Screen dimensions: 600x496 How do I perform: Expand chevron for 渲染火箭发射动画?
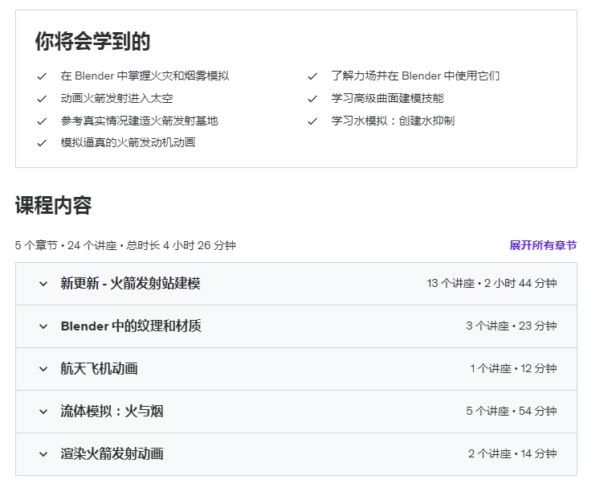[43, 454]
